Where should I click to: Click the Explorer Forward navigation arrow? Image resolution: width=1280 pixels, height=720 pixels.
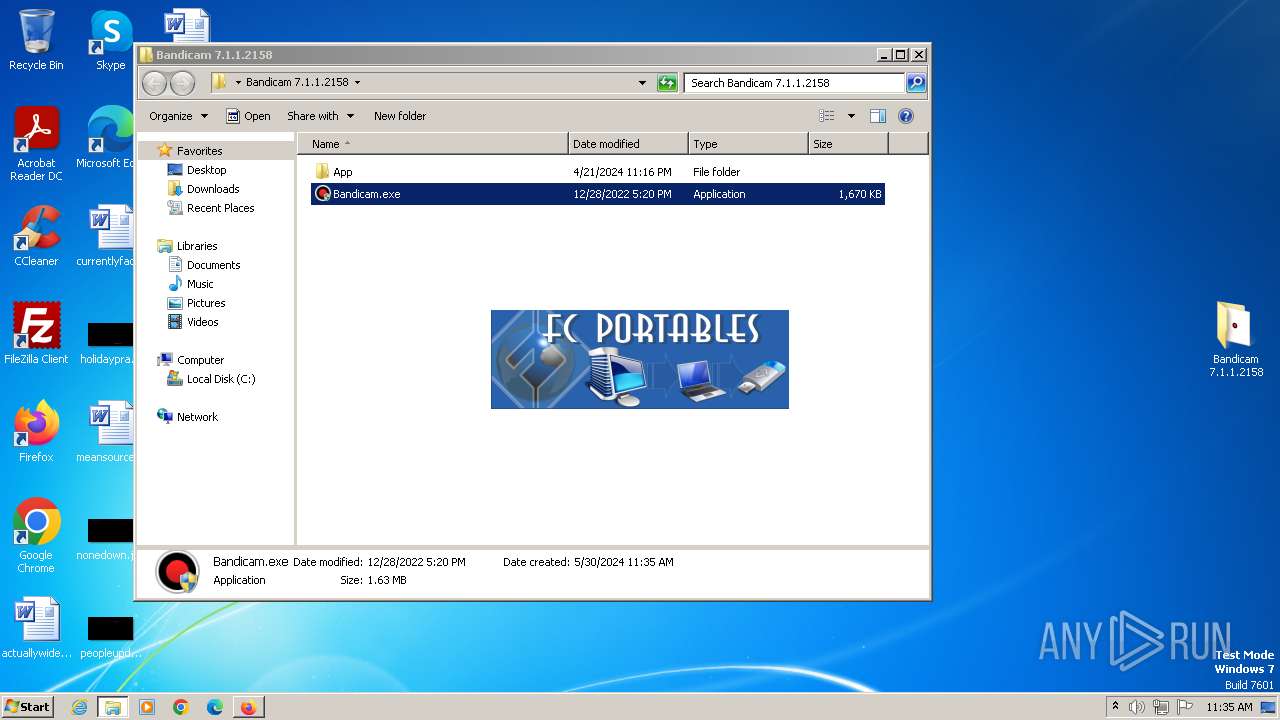[x=182, y=83]
